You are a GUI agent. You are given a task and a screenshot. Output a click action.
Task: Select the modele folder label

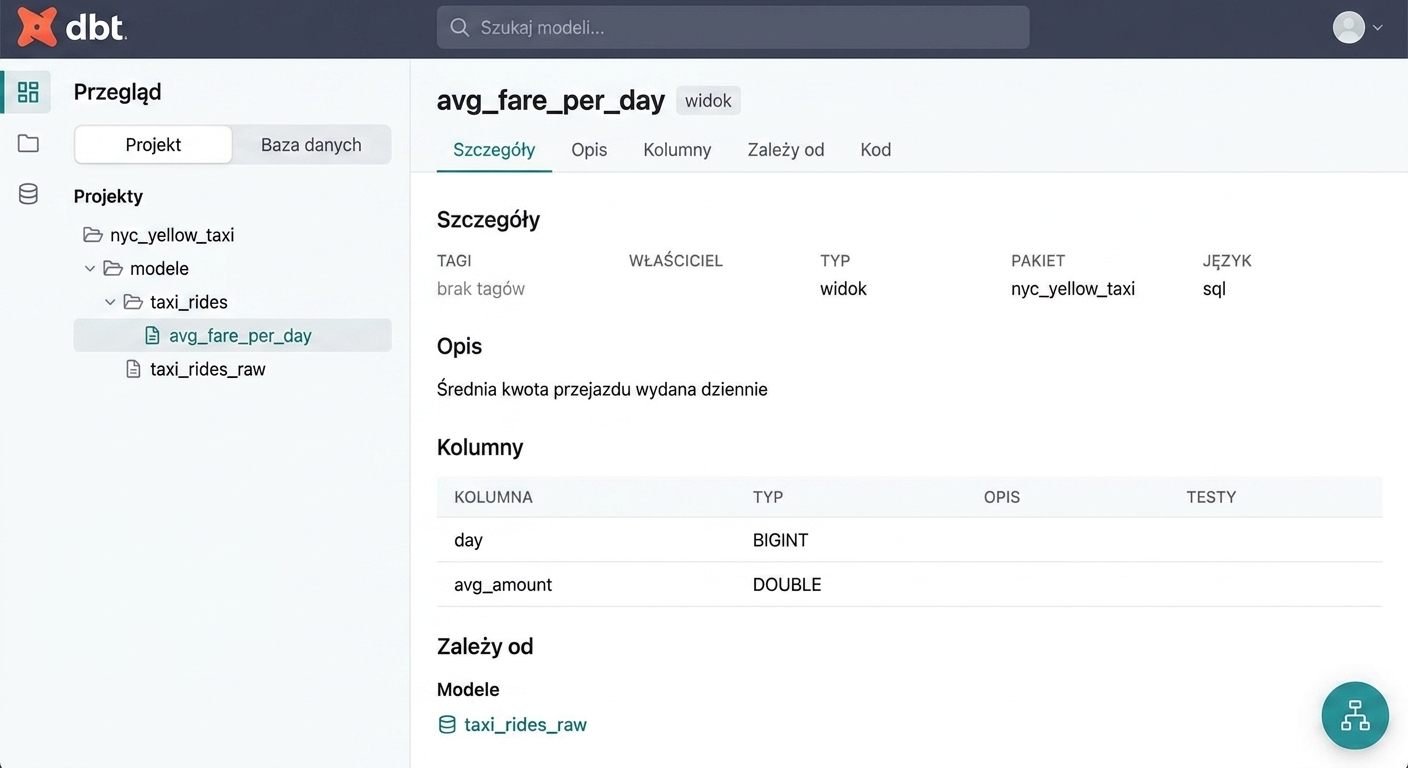(x=159, y=268)
